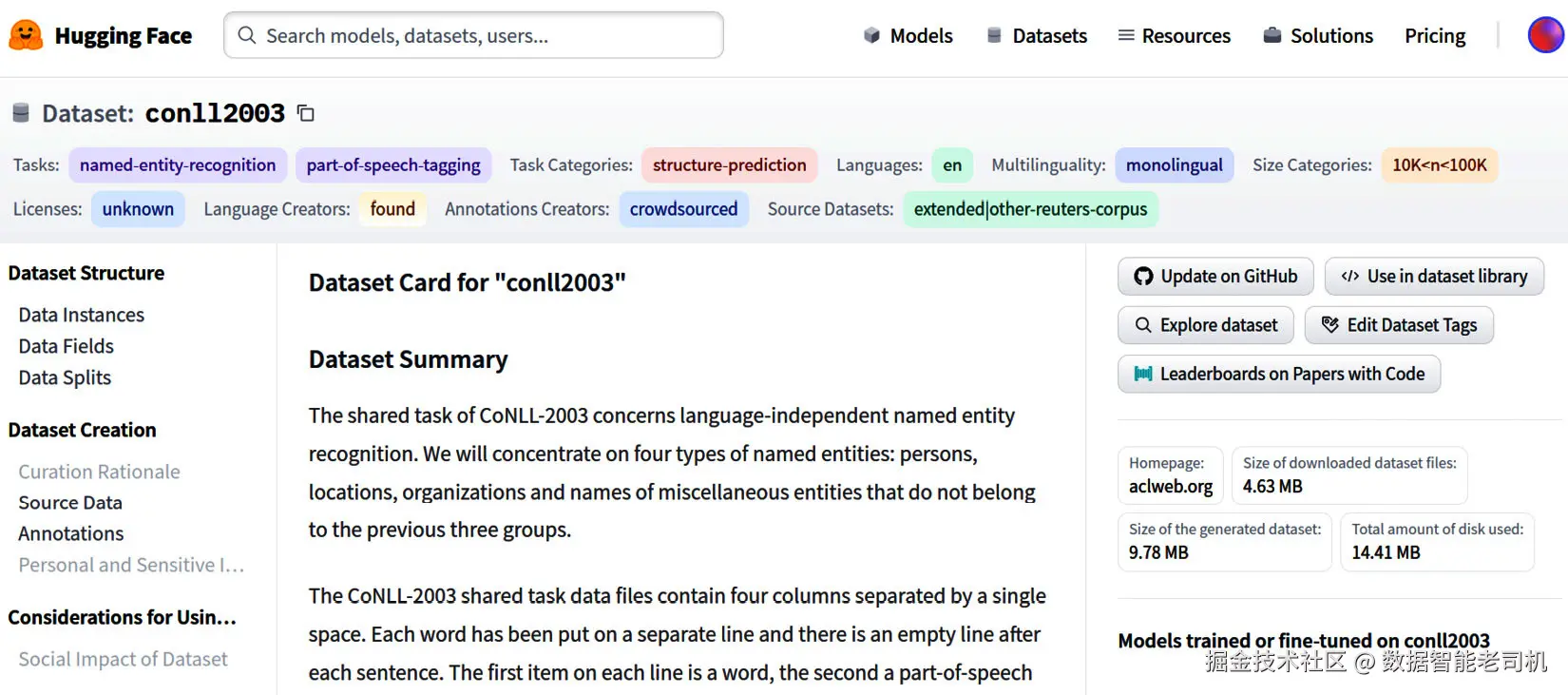Expand the Solutions menu

click(x=1318, y=36)
